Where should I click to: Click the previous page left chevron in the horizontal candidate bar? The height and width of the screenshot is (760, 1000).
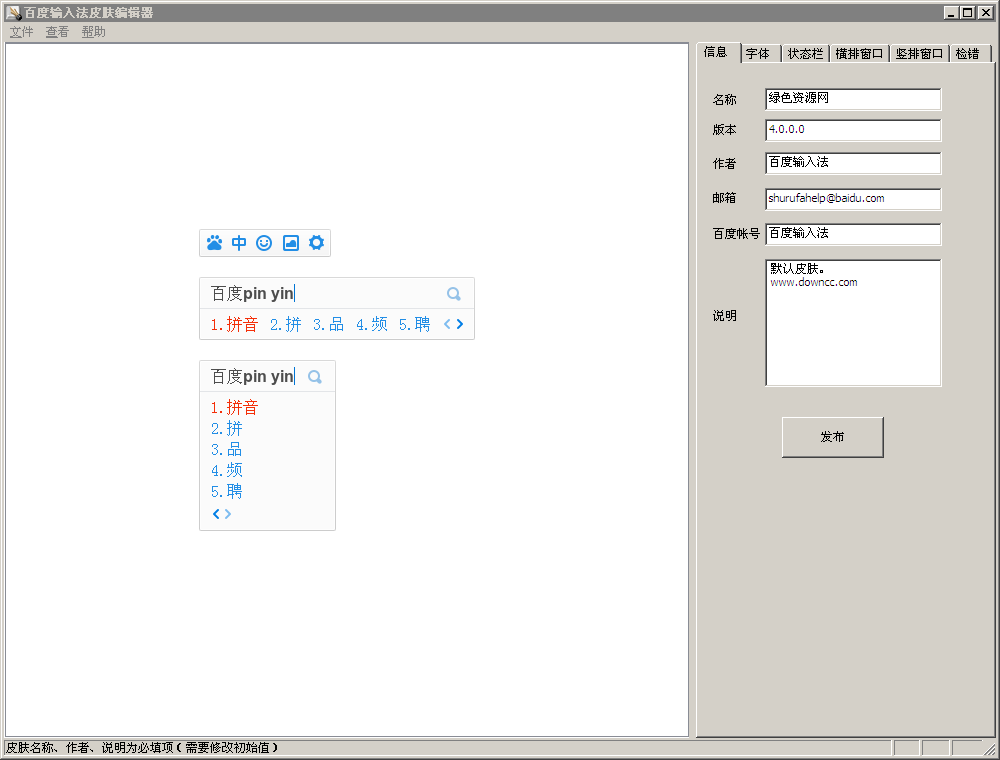446,323
